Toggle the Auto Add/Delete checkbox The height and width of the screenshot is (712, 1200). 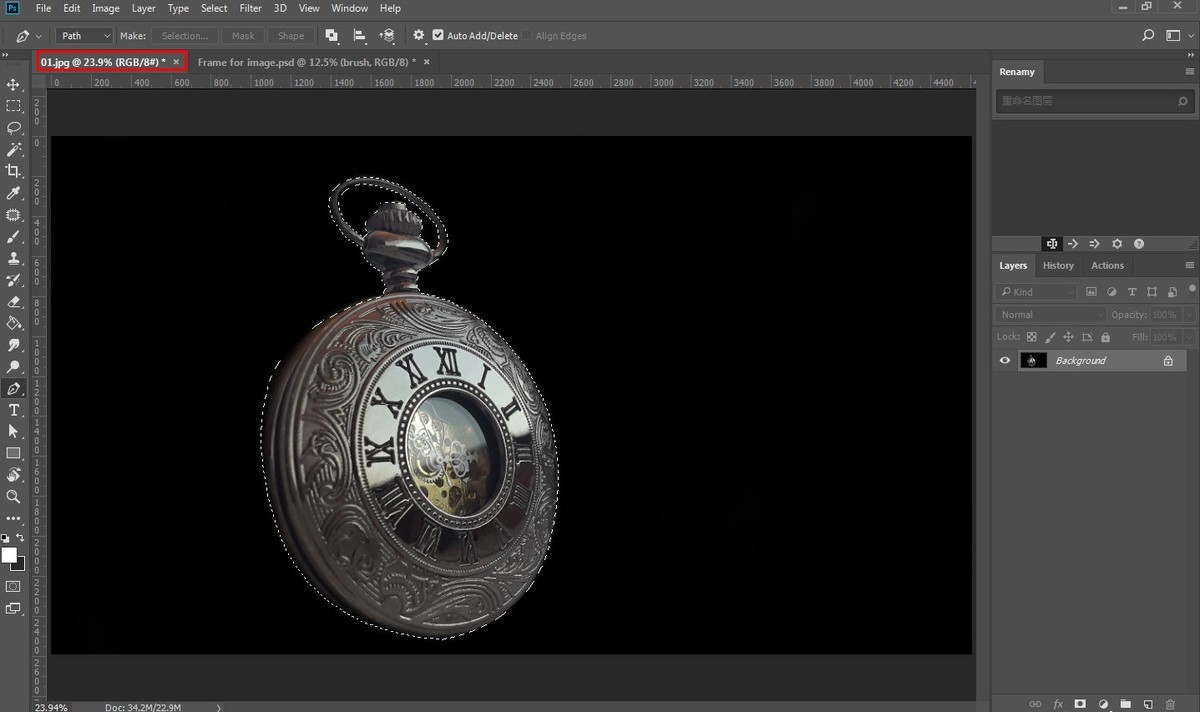438,36
